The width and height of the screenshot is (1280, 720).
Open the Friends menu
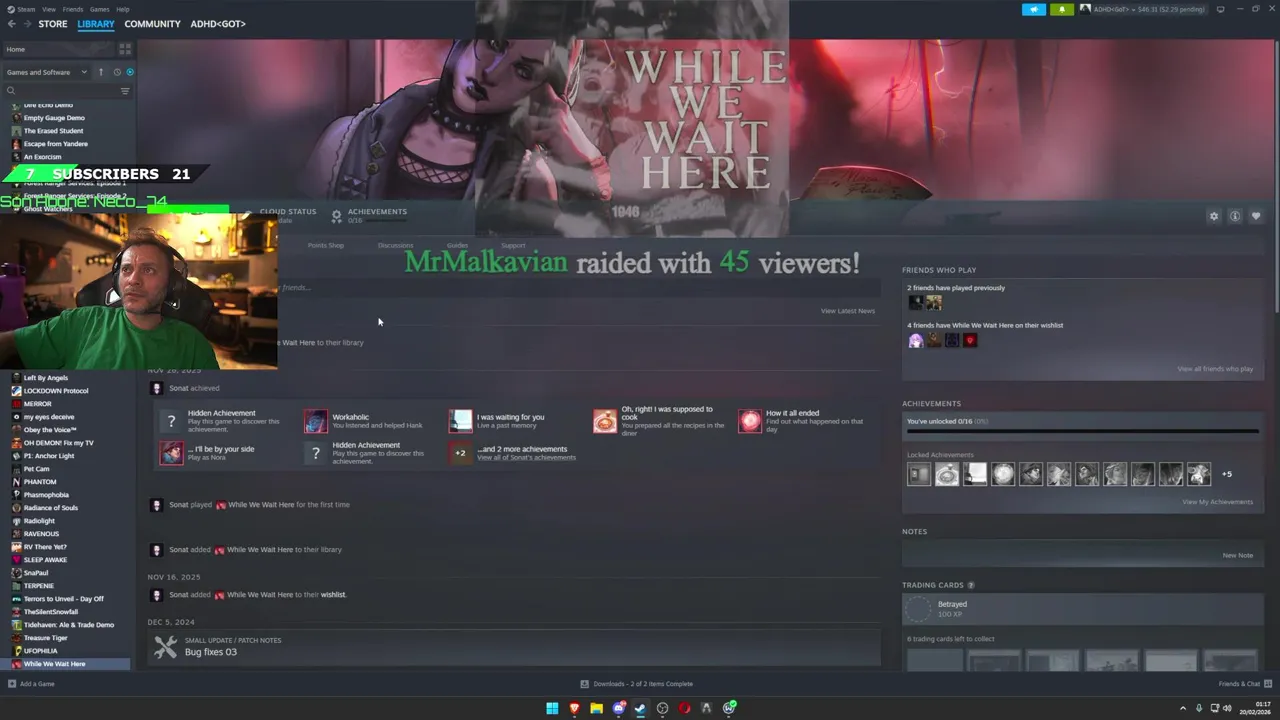73,9
